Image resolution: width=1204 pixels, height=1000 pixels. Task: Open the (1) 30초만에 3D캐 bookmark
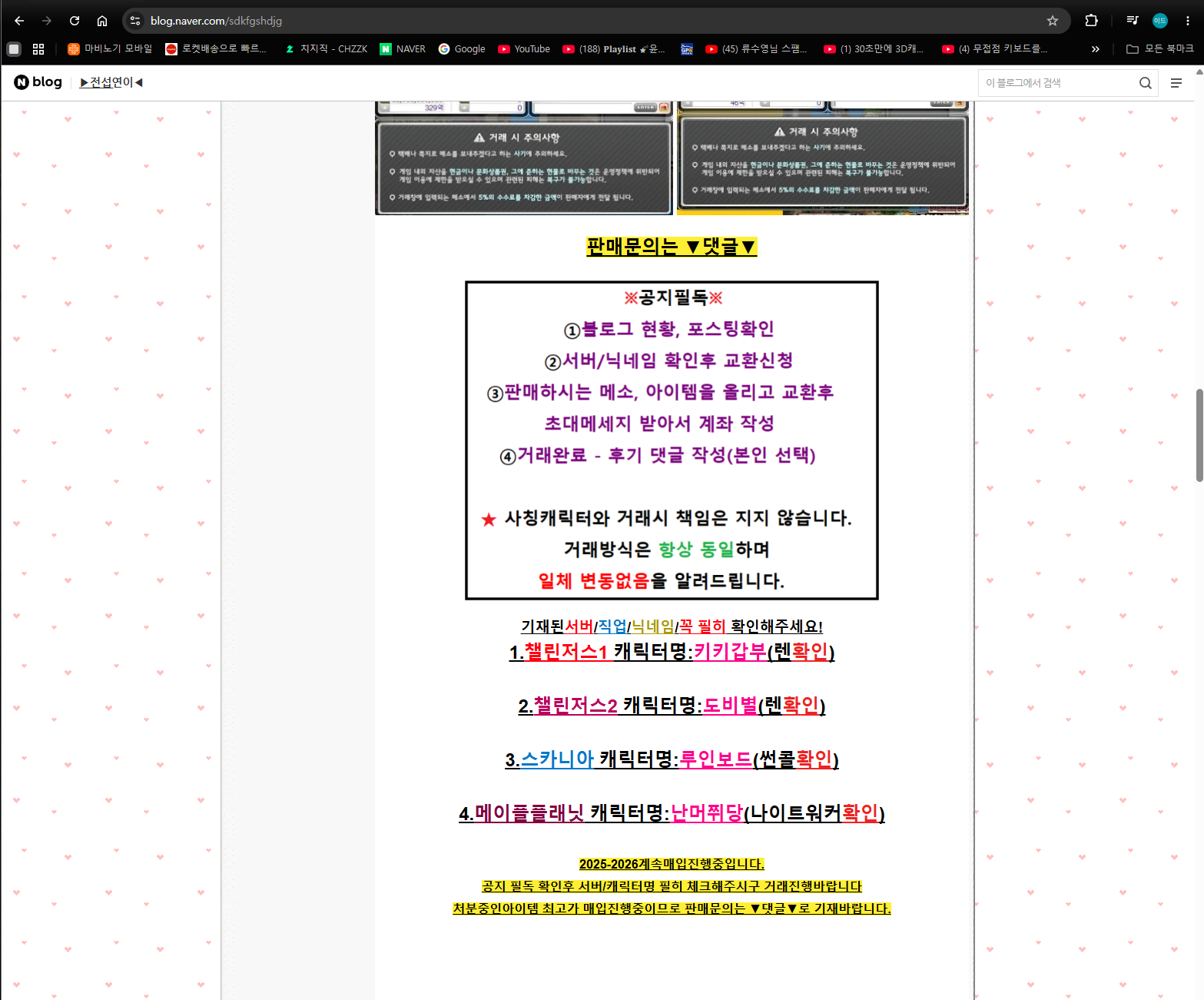(874, 49)
